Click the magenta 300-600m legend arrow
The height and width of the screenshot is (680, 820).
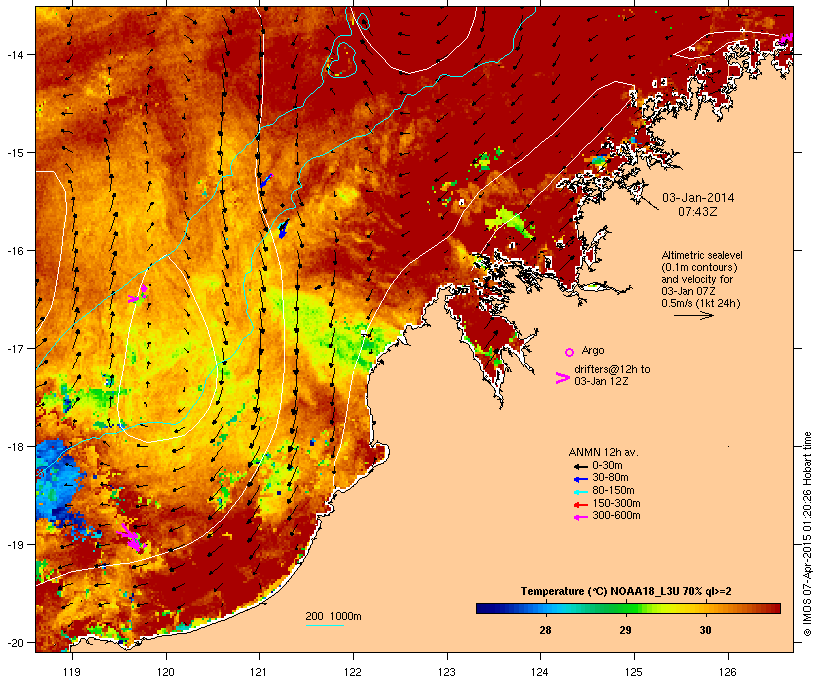[581, 517]
